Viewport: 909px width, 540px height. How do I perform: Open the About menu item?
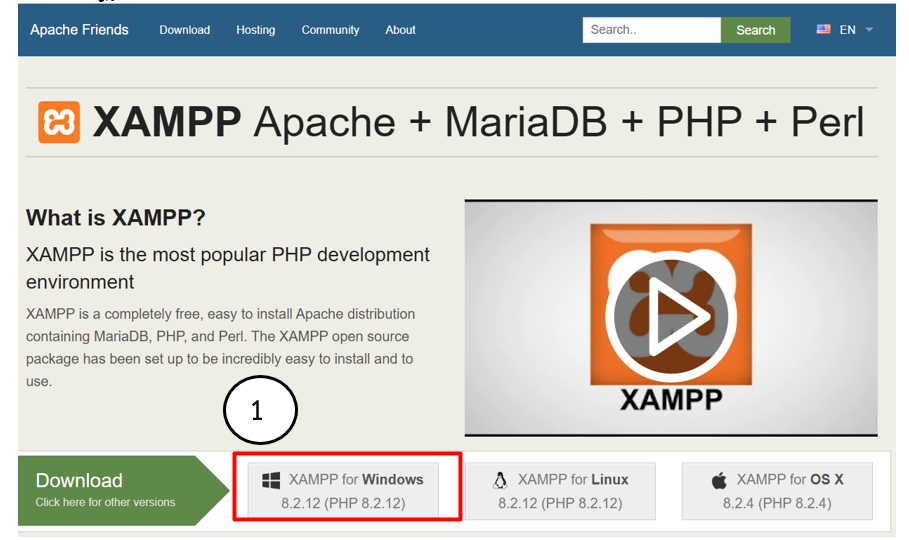coord(400,30)
